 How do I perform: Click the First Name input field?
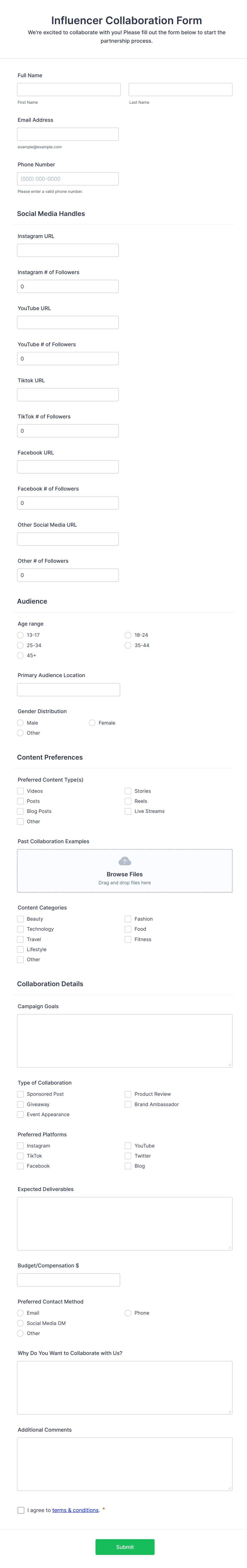(68, 89)
